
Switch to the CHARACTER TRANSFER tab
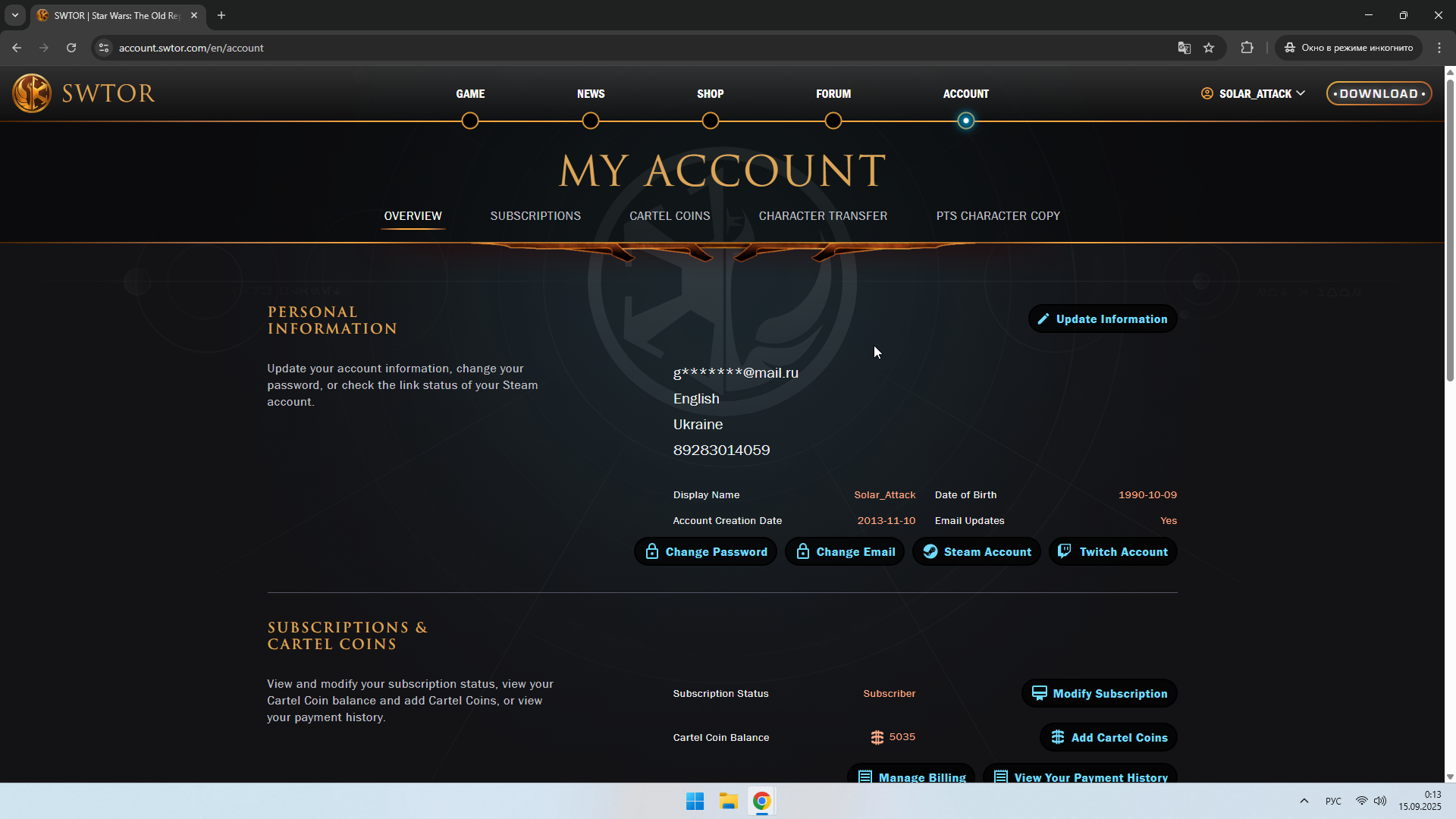click(823, 216)
